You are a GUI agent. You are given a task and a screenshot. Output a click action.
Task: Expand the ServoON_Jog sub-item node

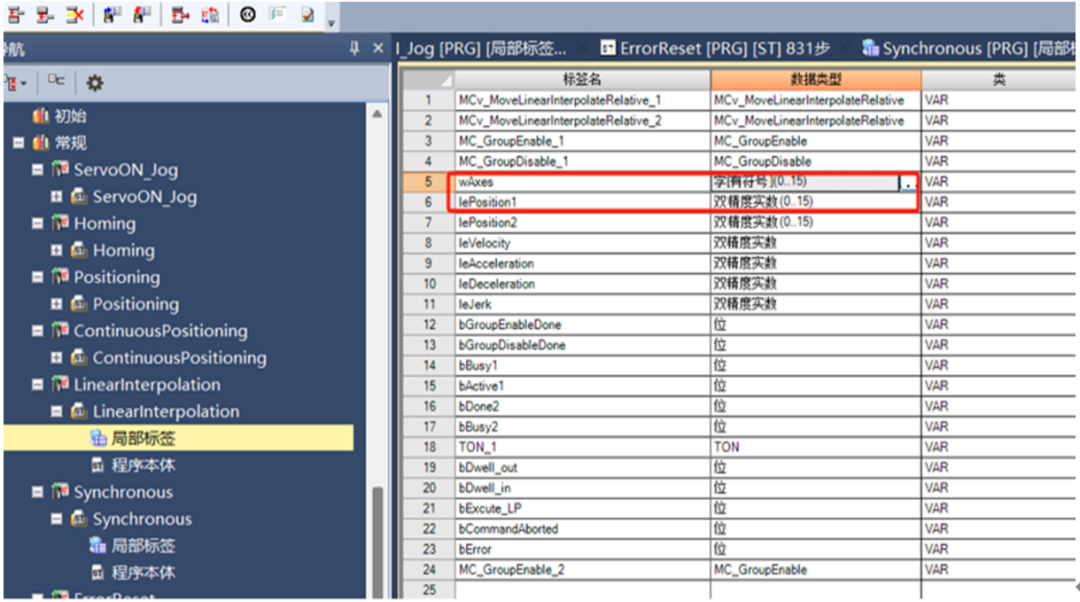(56, 196)
